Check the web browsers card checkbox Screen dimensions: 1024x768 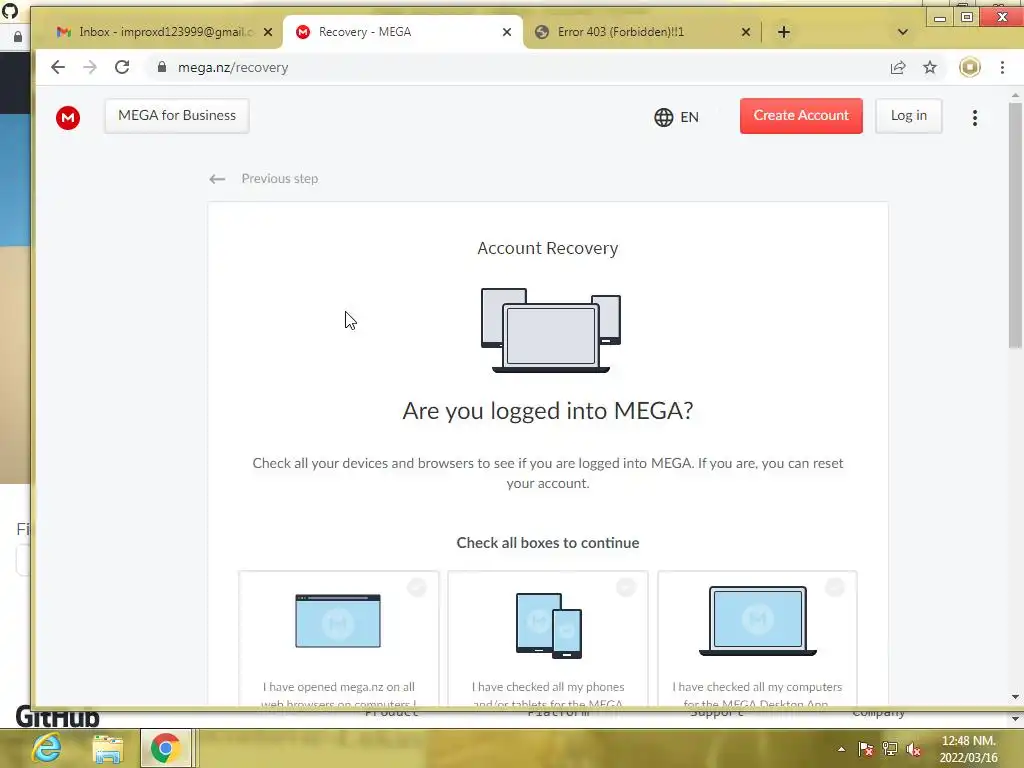pos(417,587)
